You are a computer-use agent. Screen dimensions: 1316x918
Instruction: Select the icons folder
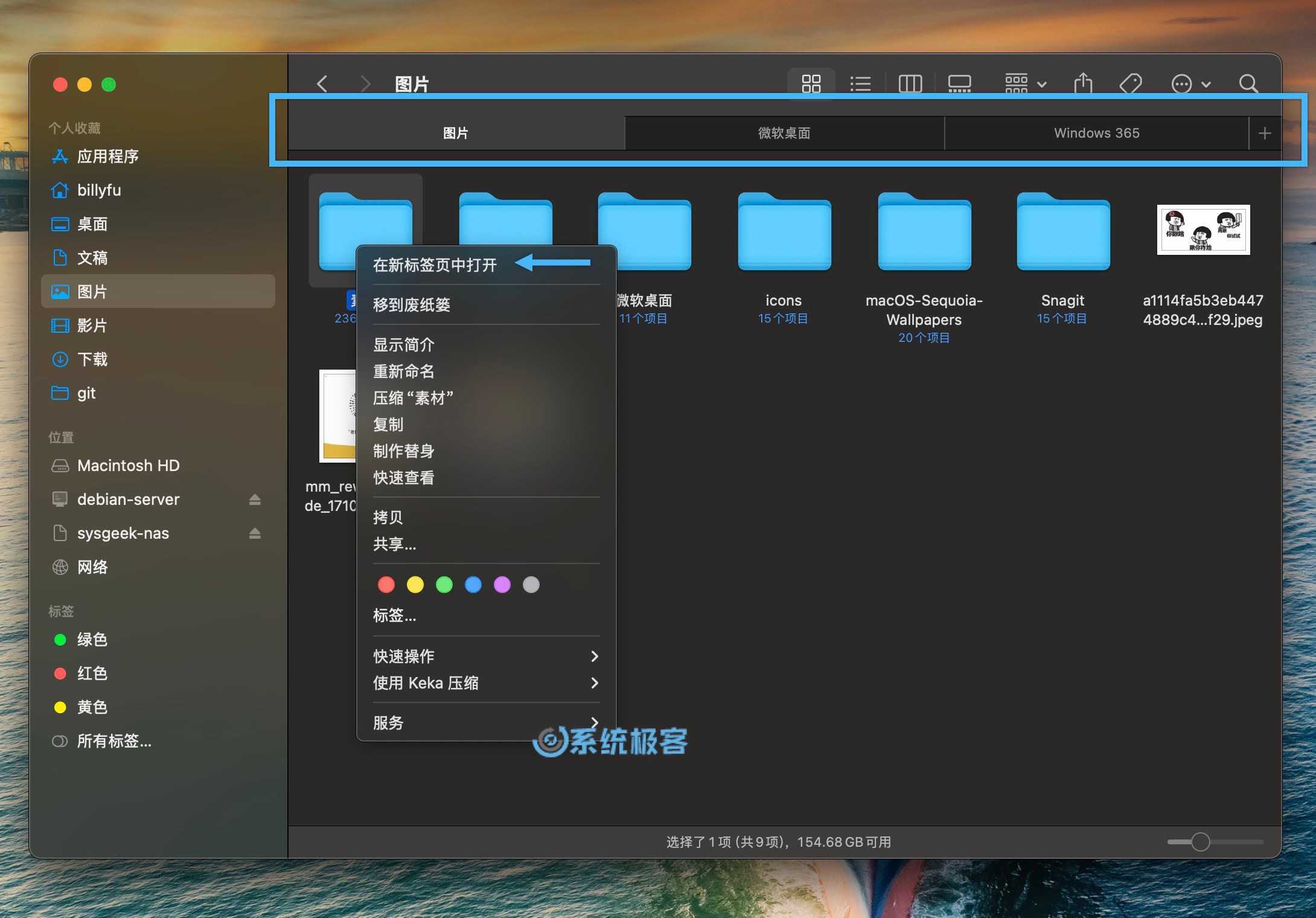click(x=784, y=232)
